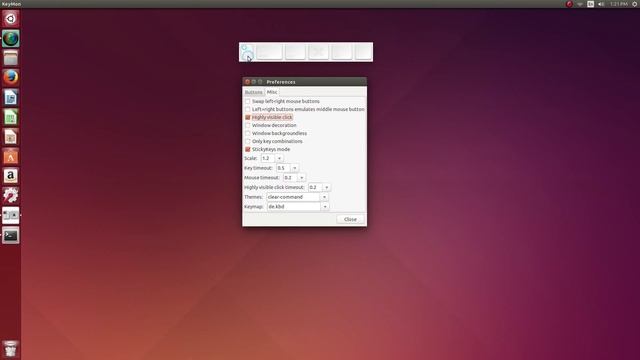
Task: Enable Only key combinations checkbox
Action: pyautogui.click(x=247, y=141)
